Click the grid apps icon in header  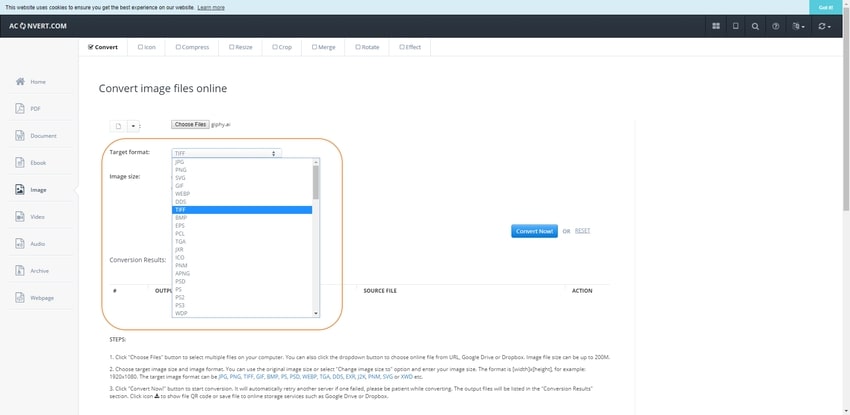[716, 27]
